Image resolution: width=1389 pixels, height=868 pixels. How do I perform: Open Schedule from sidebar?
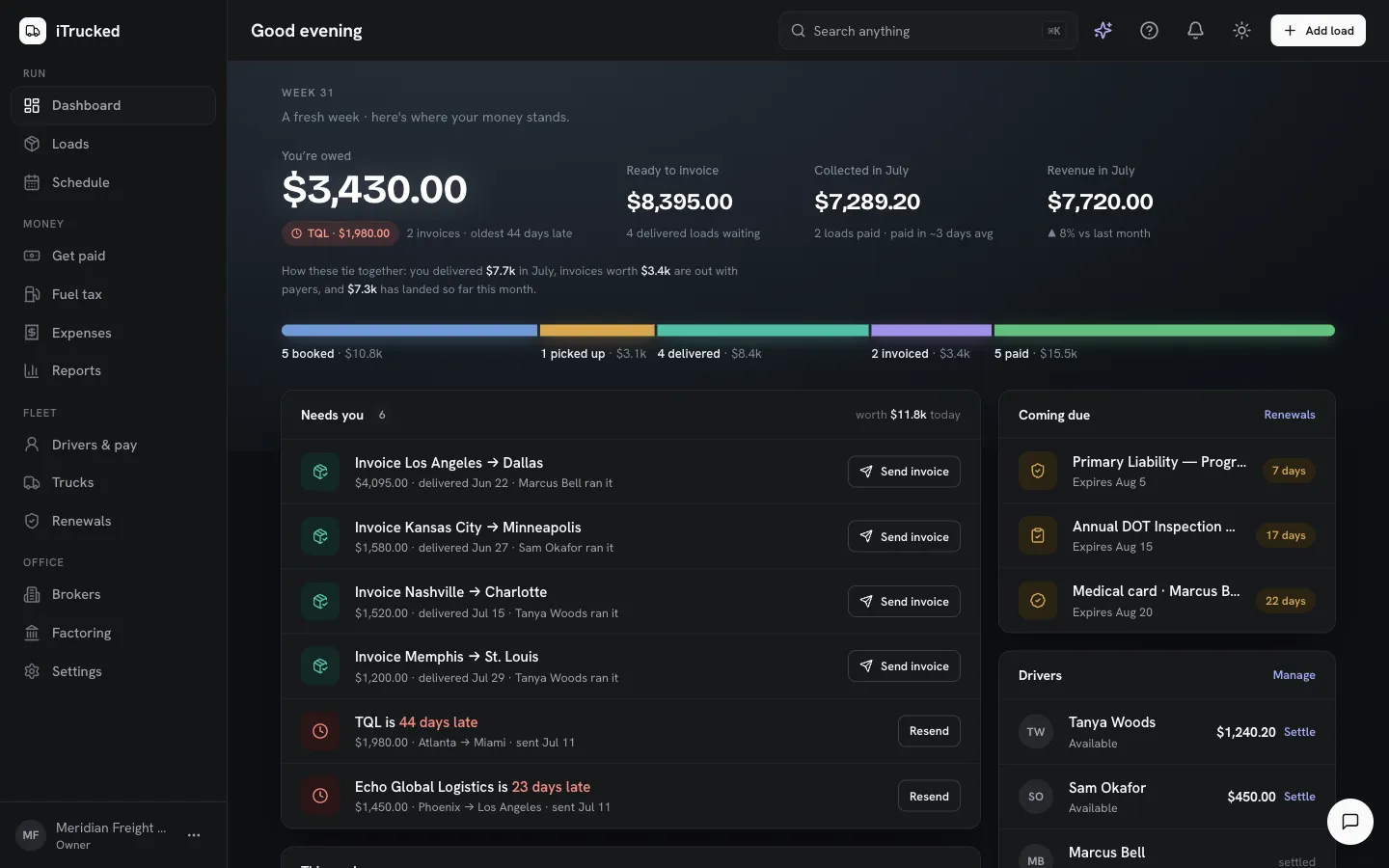[x=113, y=182]
